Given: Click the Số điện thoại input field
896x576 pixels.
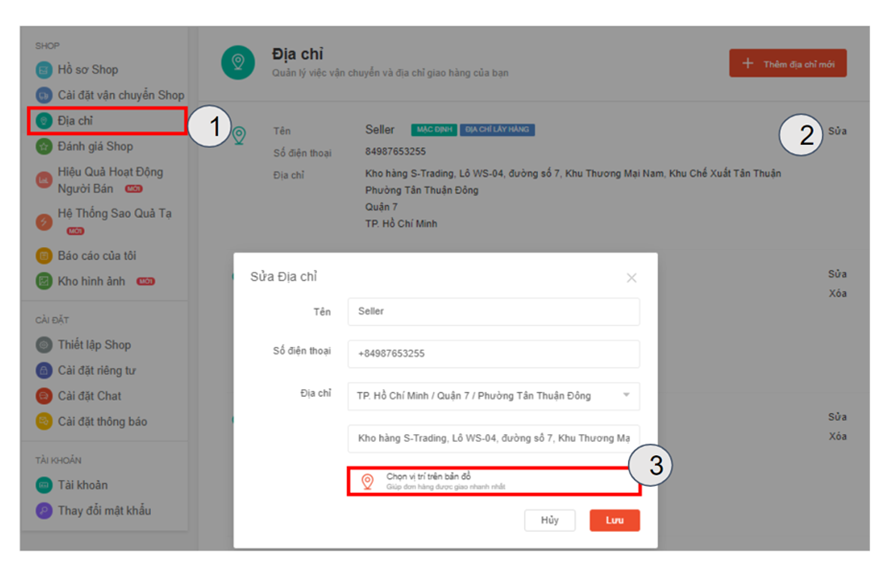Looking at the screenshot, I should [493, 354].
